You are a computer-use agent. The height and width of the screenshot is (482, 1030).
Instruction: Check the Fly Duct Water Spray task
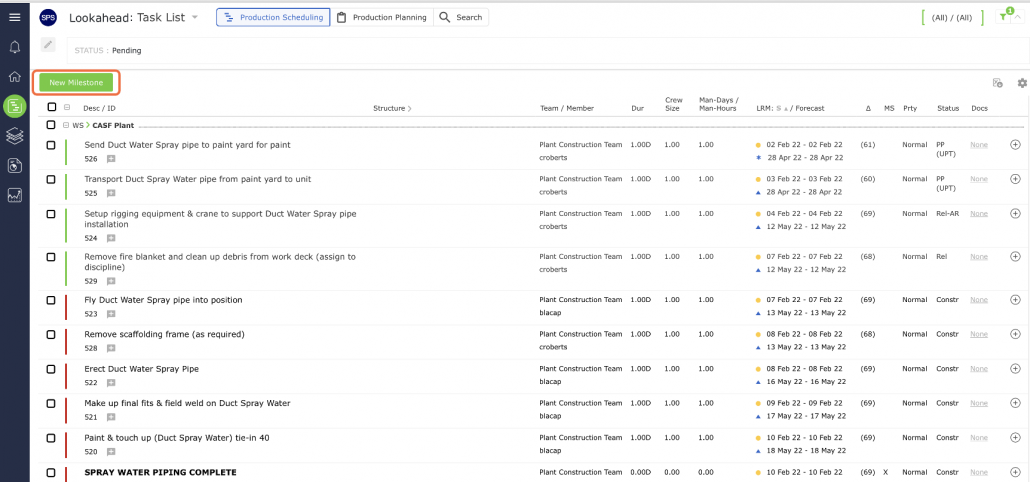(51, 300)
